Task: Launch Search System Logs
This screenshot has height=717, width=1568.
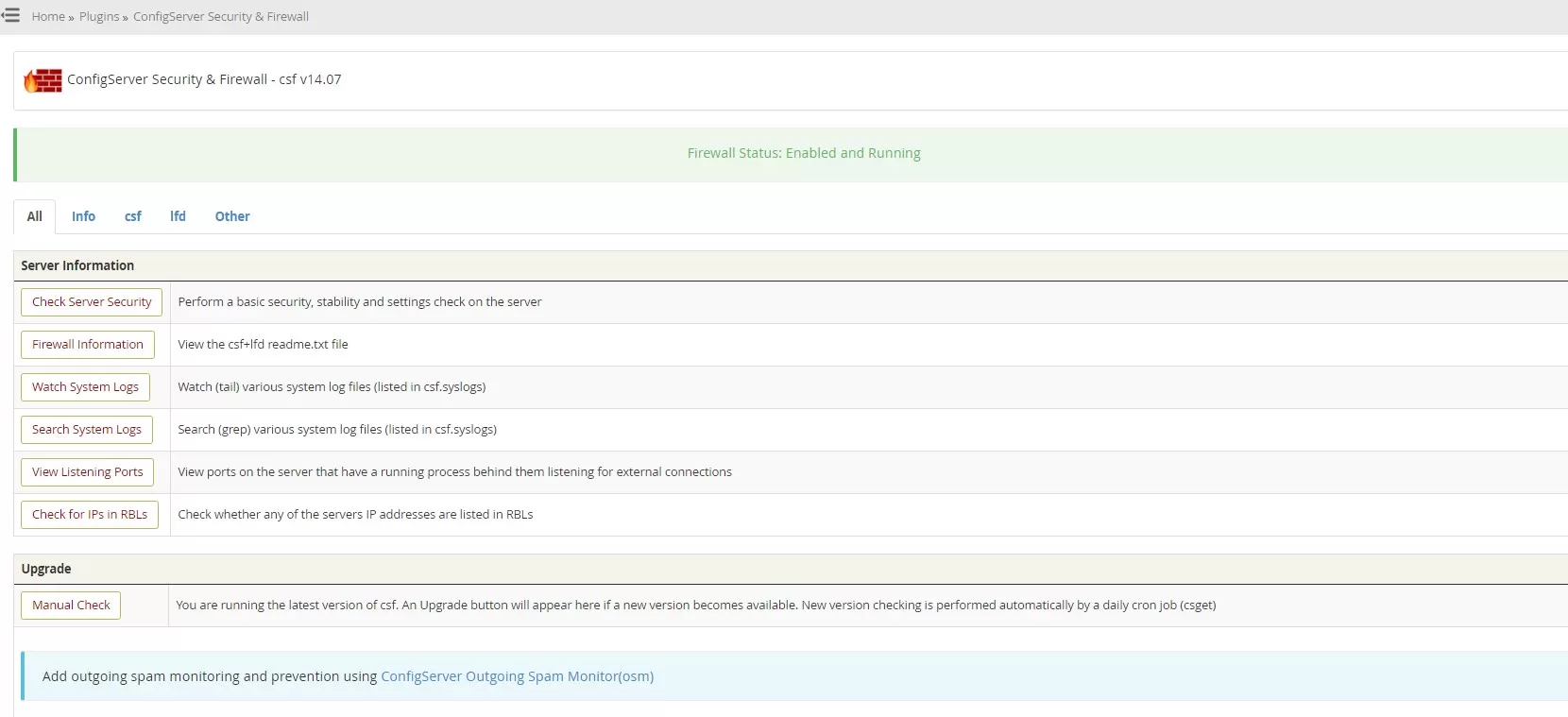Action: click(87, 430)
